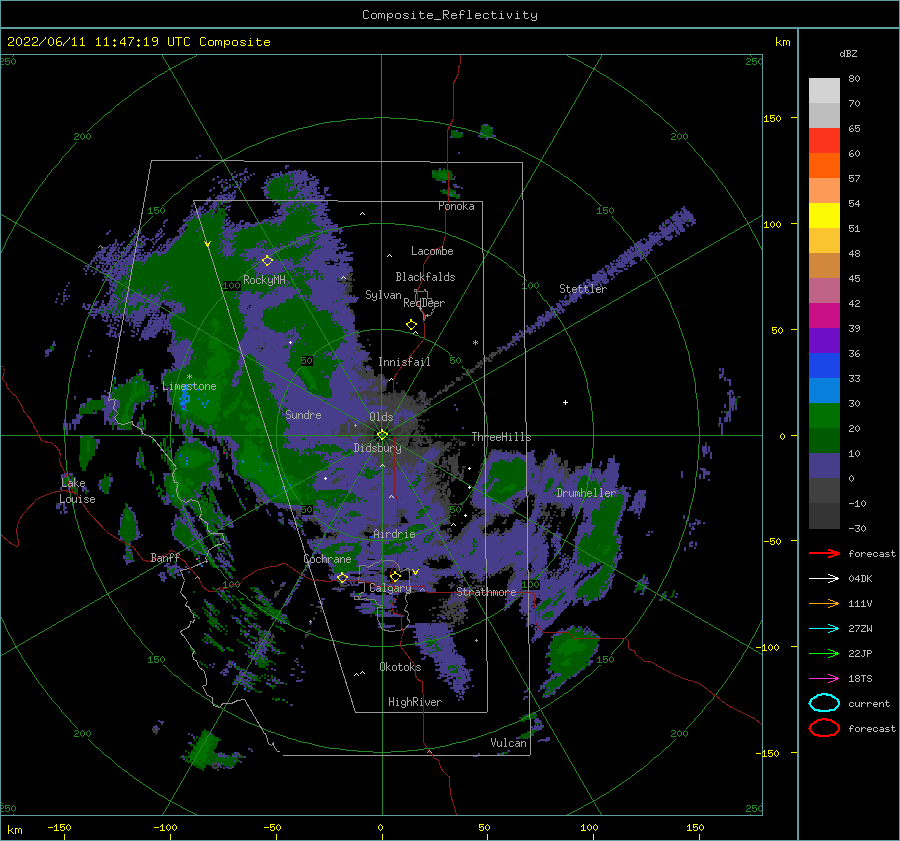The height and width of the screenshot is (841, 900).
Task: Click the Composite_Reflectivity title
Action: pos(450,15)
